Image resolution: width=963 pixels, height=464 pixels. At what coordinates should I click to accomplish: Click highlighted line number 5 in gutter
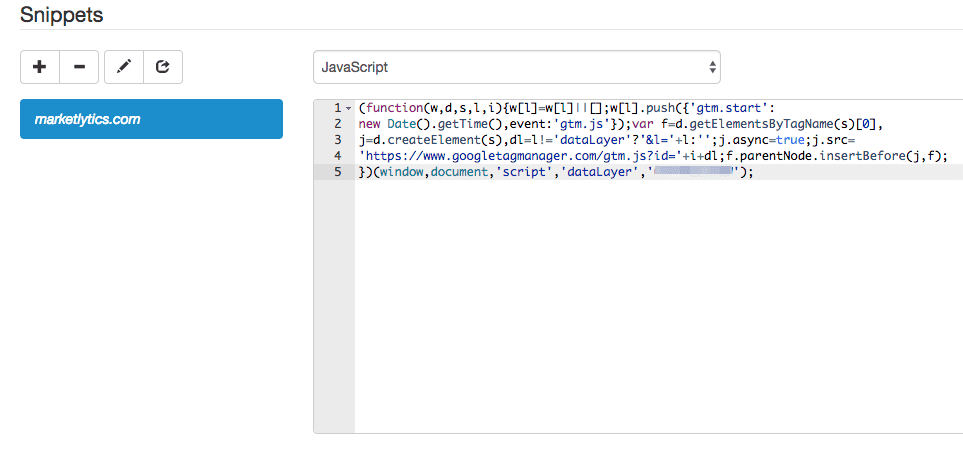[x=337, y=172]
